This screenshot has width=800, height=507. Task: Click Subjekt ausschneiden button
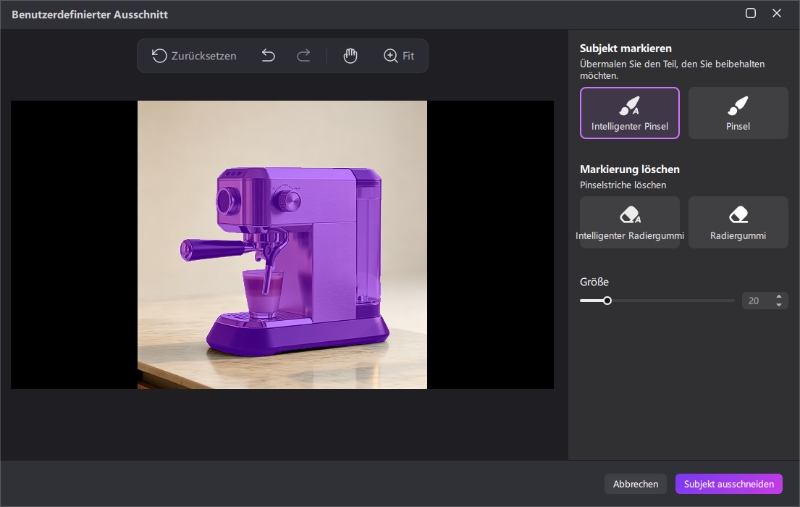(x=729, y=484)
